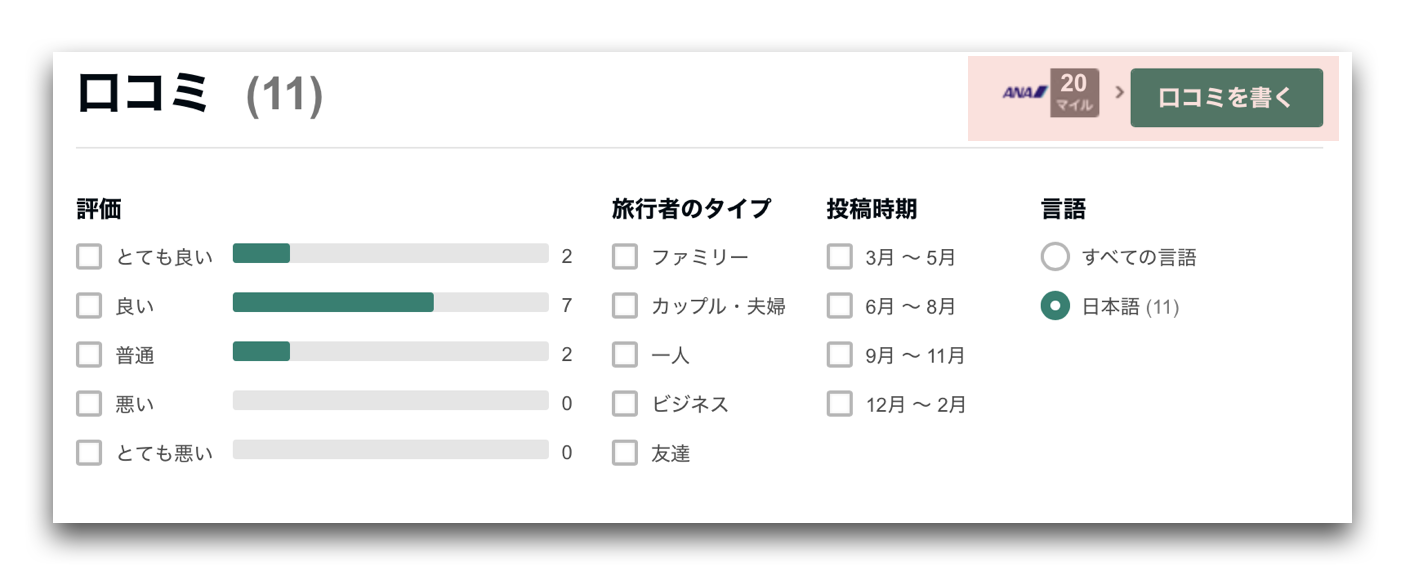The height and width of the screenshot is (582, 1418).
Task: Check the カップル・夫婦 checkbox
Action: (x=625, y=306)
